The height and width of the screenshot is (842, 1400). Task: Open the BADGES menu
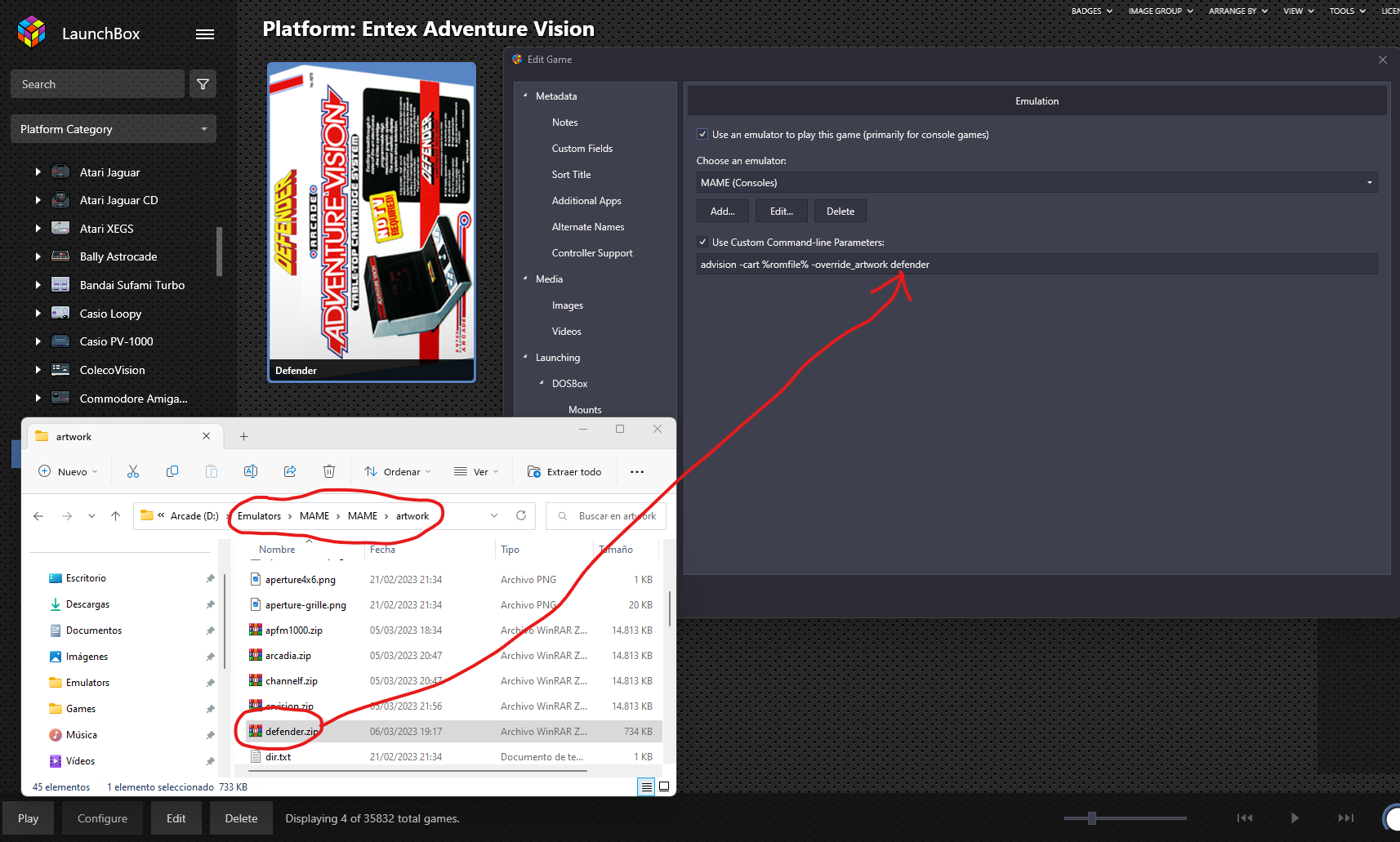click(x=1092, y=11)
